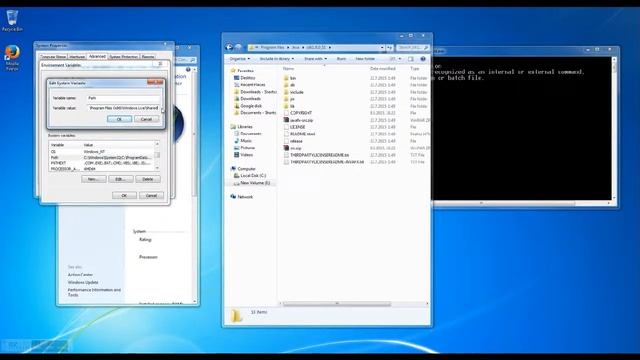
Task: Select the Advanced tab in System Properties
Action: (x=97, y=56)
